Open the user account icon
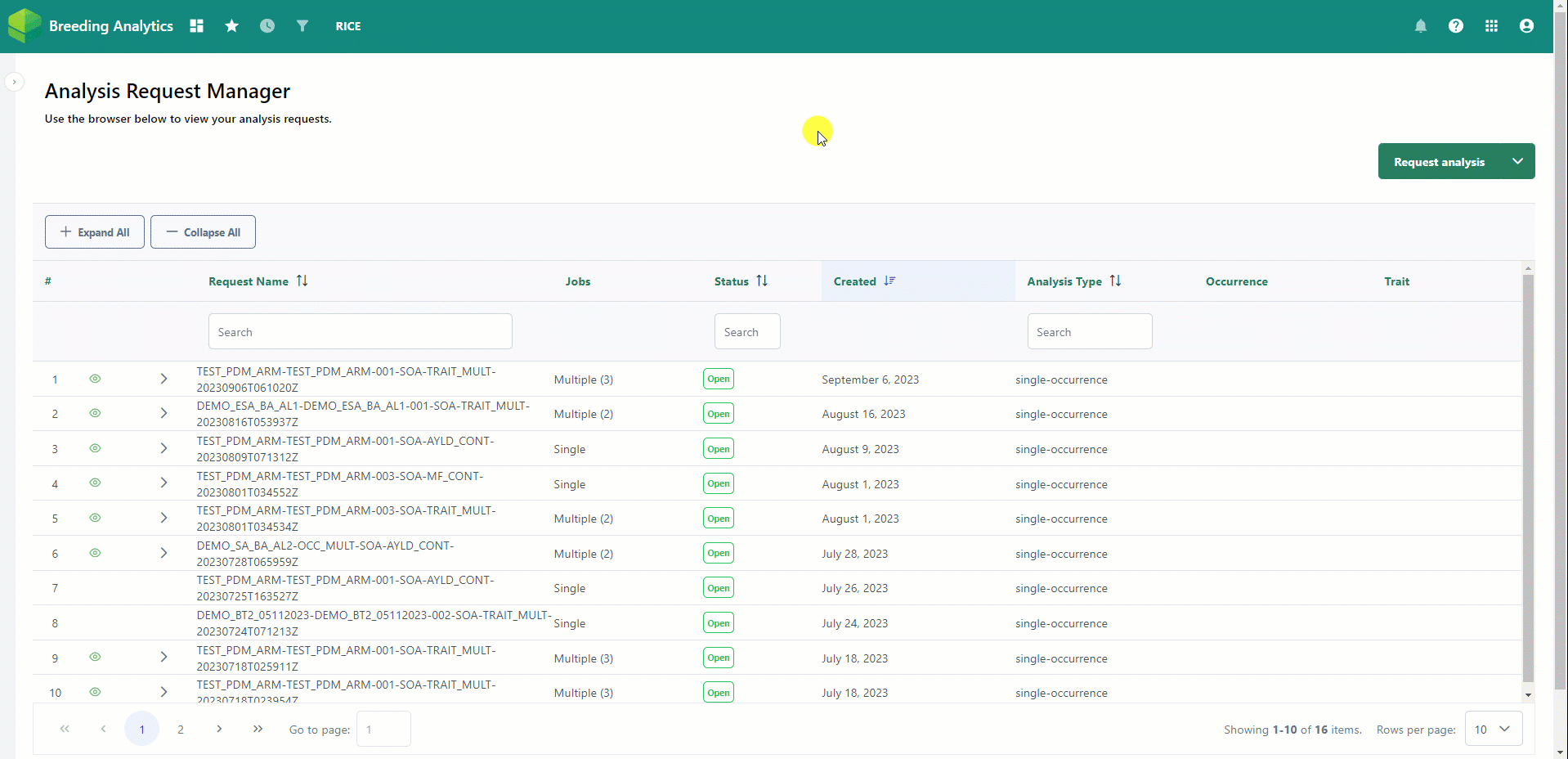This screenshot has height=759, width=1568. pyautogui.click(x=1525, y=25)
